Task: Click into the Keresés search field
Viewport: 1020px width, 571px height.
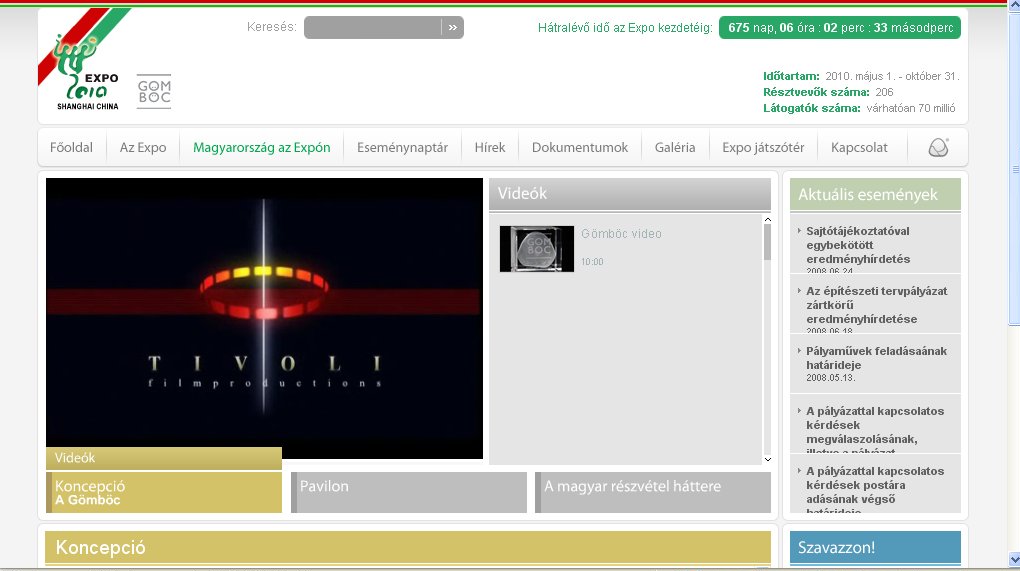Action: click(373, 27)
